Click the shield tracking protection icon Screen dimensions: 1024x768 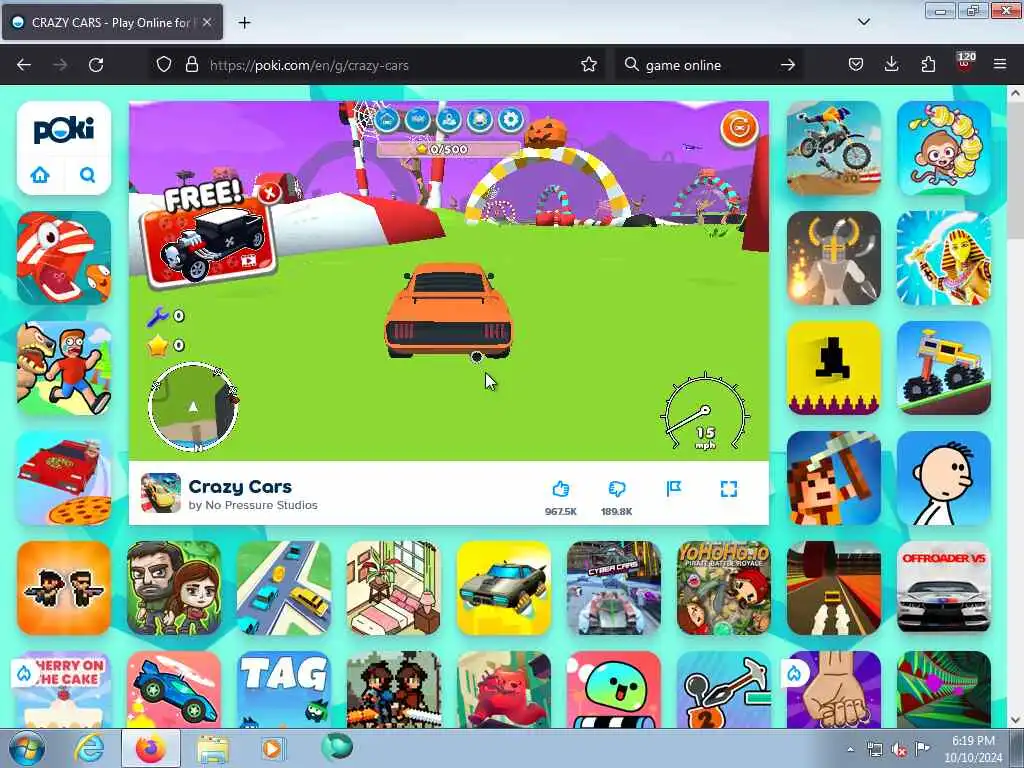(x=164, y=65)
